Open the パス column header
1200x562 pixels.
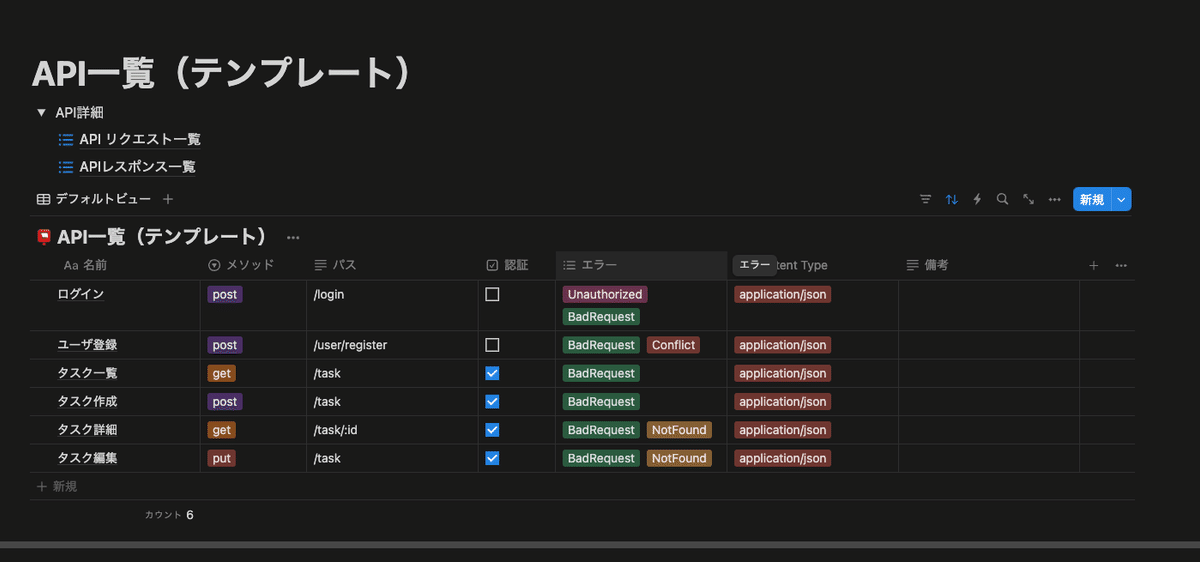[392, 265]
